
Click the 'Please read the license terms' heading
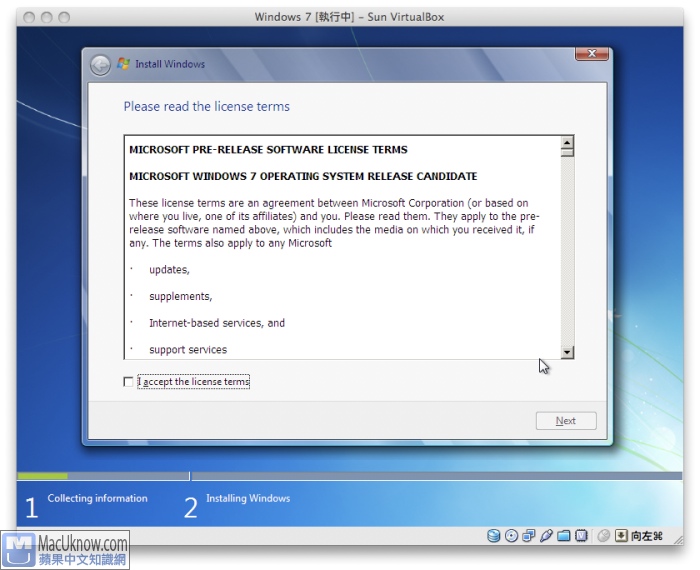(x=207, y=107)
